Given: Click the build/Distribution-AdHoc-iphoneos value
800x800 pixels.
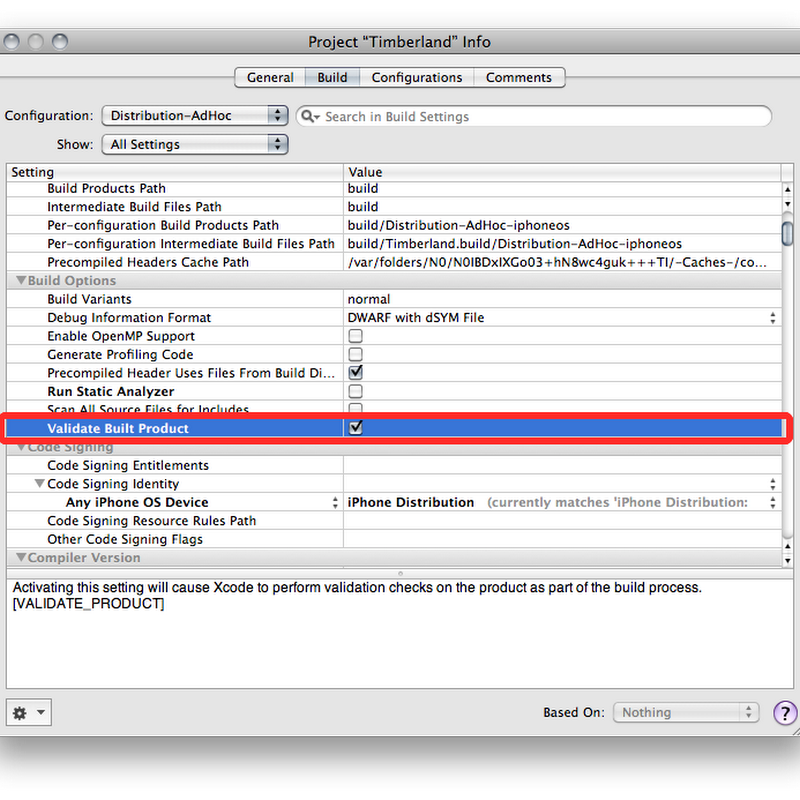Looking at the screenshot, I should 459,225.
